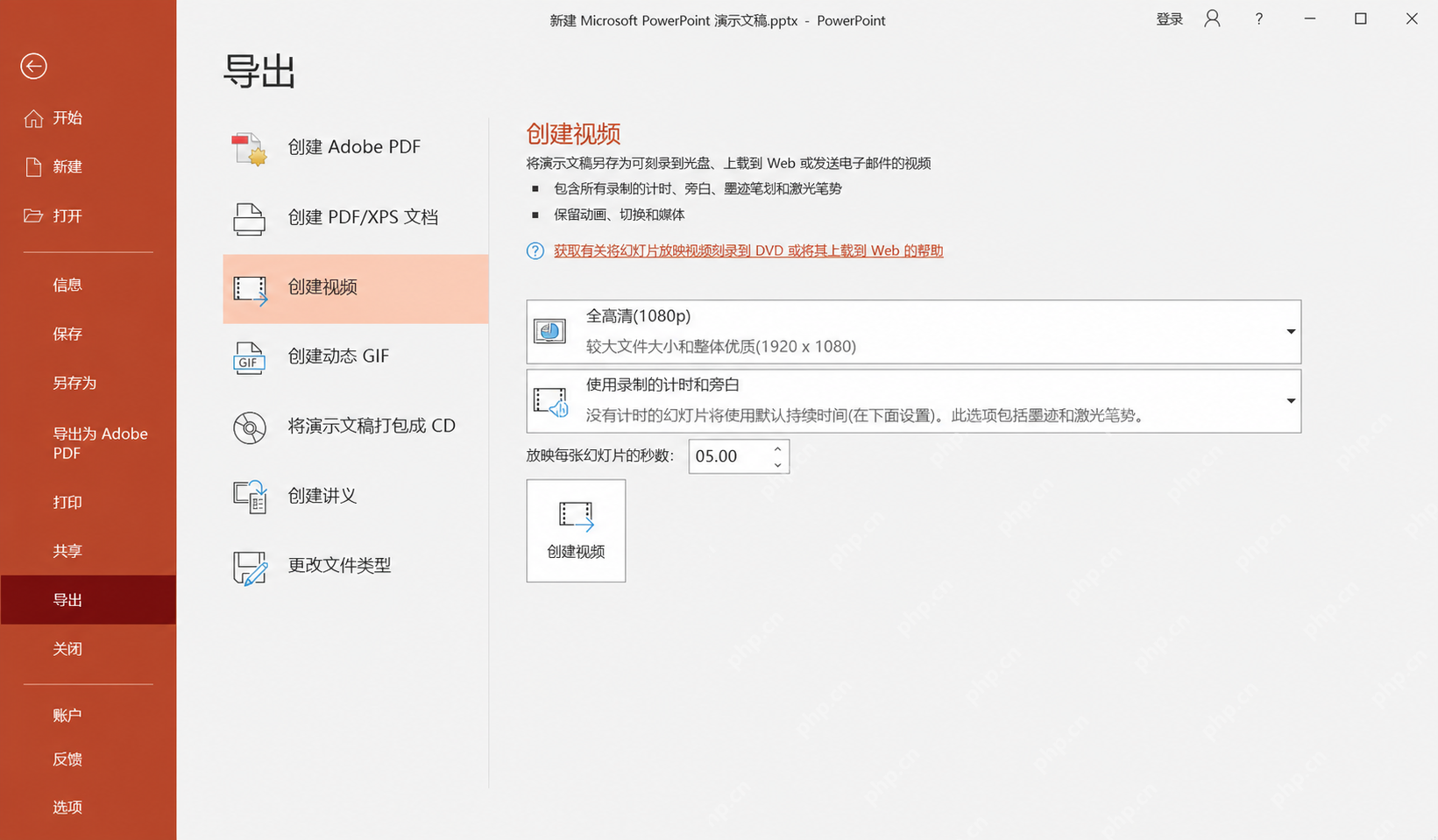1438x840 pixels.
Task: Select 新建 in the left sidebar
Action: (88, 166)
